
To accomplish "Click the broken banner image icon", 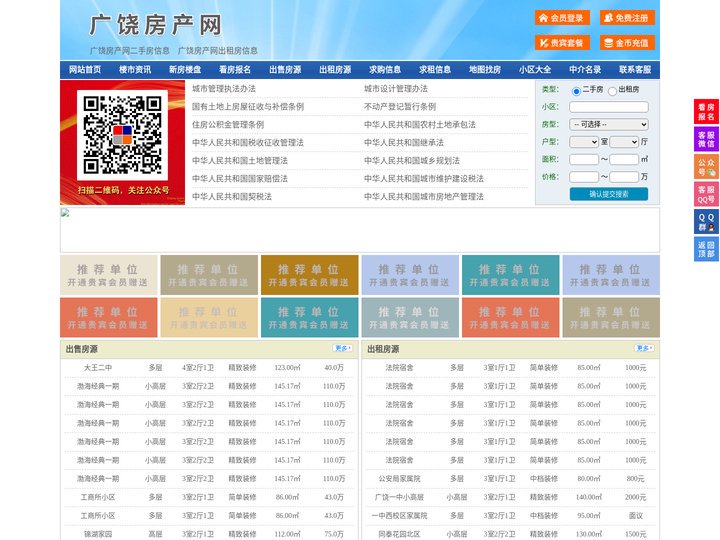I will coord(65,213).
